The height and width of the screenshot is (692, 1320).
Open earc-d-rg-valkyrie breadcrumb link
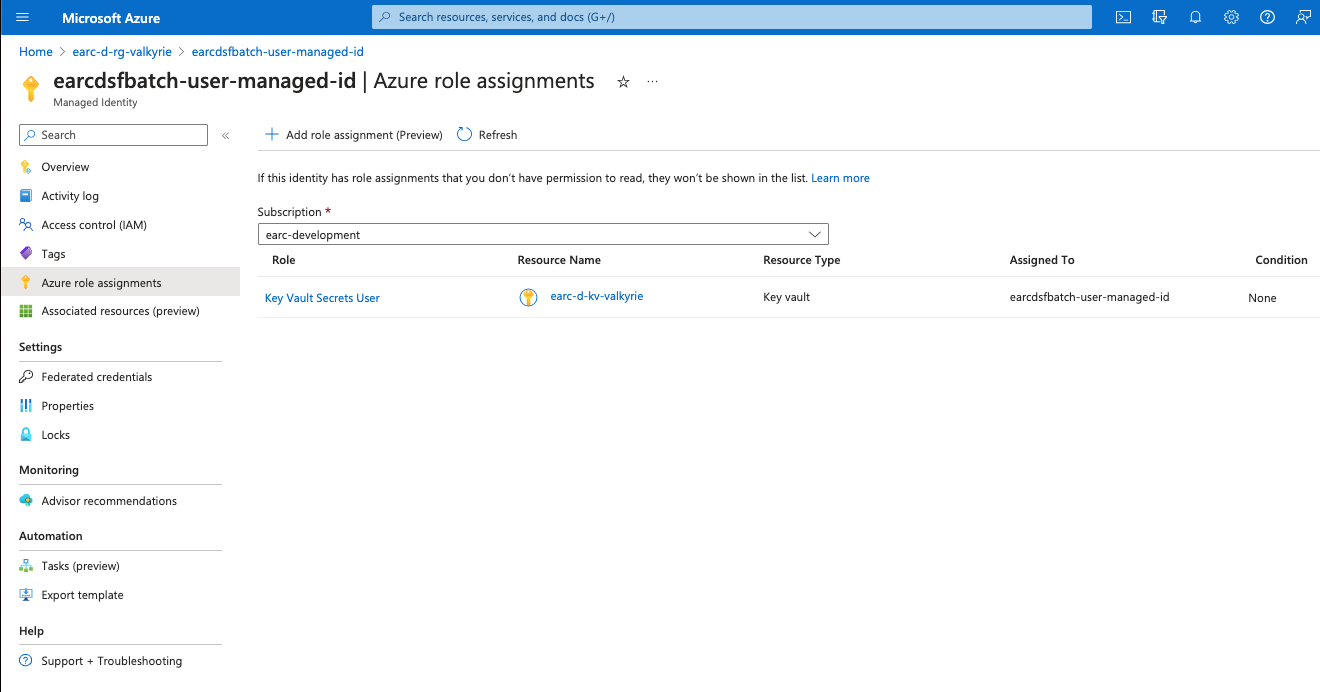click(122, 51)
